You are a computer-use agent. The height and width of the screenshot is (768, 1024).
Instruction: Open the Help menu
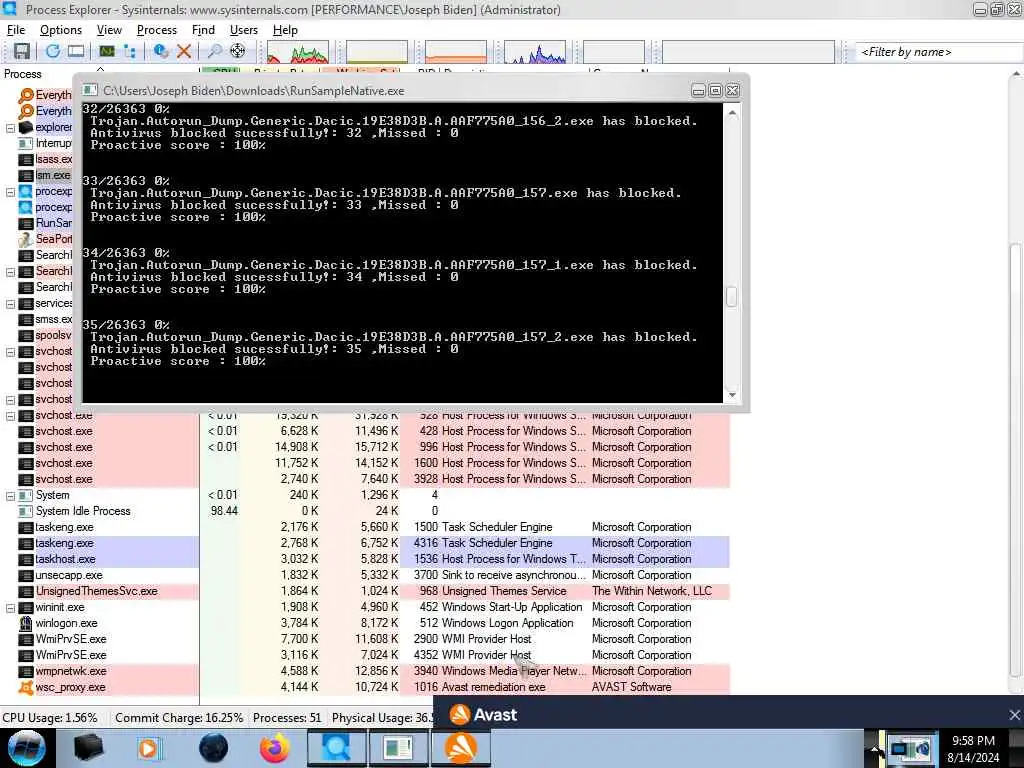click(x=285, y=30)
